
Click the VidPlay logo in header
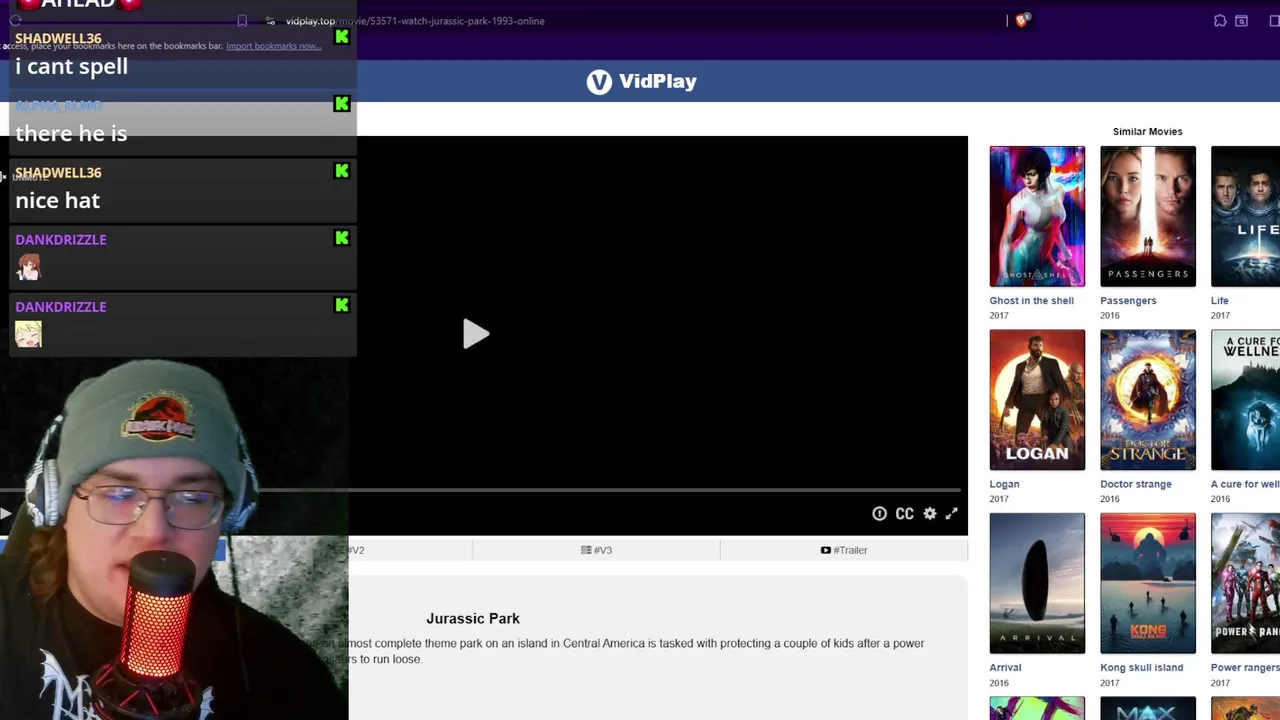[x=642, y=81]
